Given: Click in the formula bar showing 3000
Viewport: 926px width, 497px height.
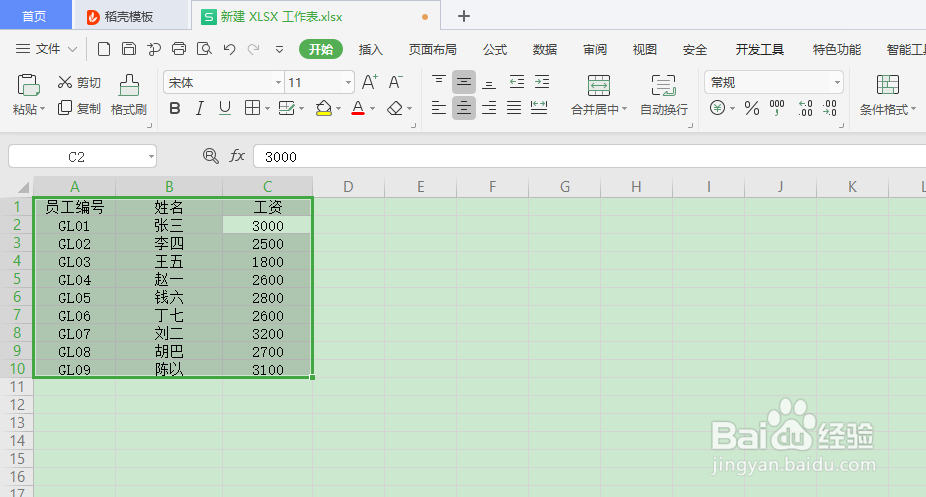Looking at the screenshot, I should click(x=589, y=157).
